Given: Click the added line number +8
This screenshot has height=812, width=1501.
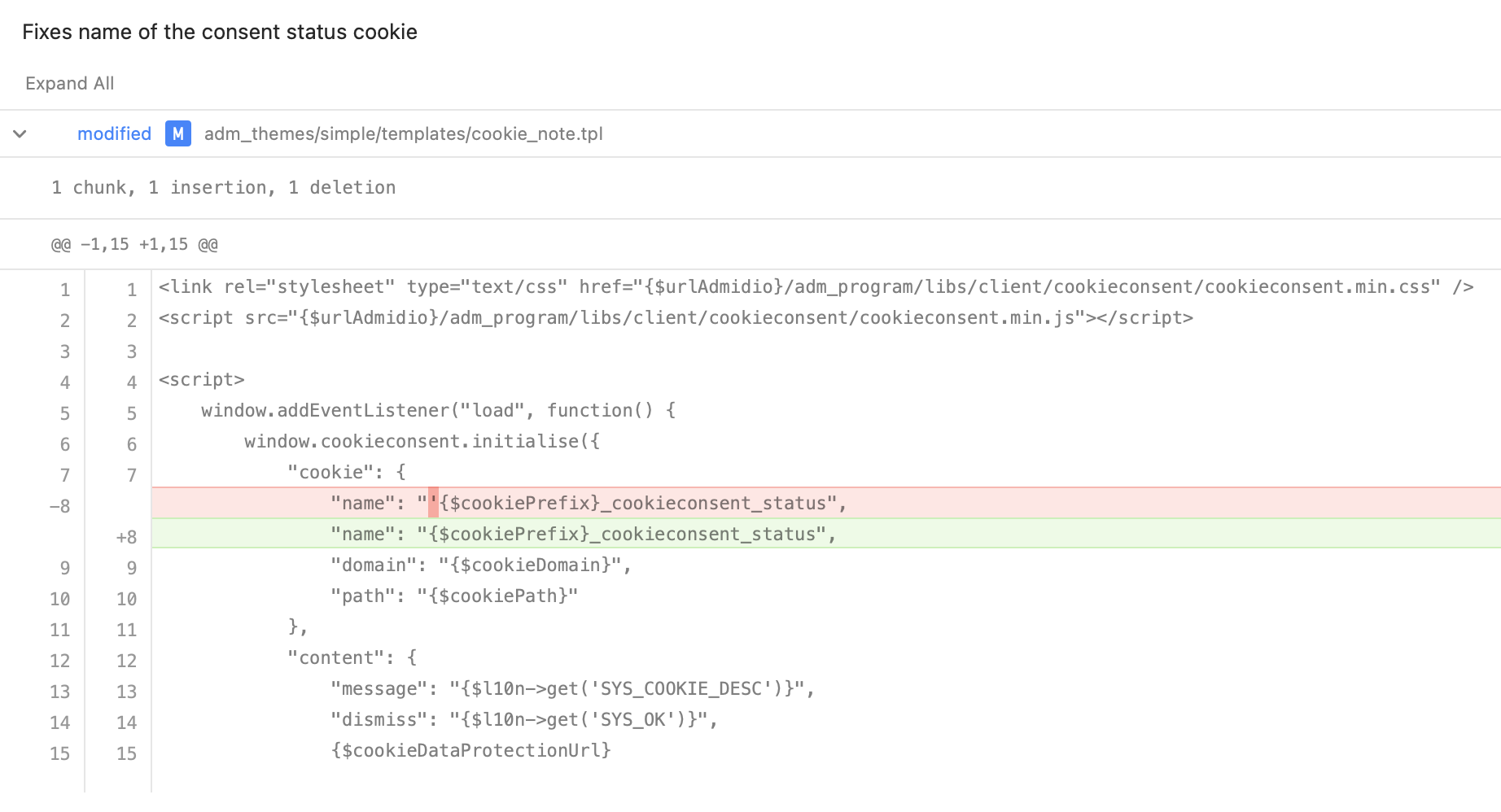Looking at the screenshot, I should point(126,537).
